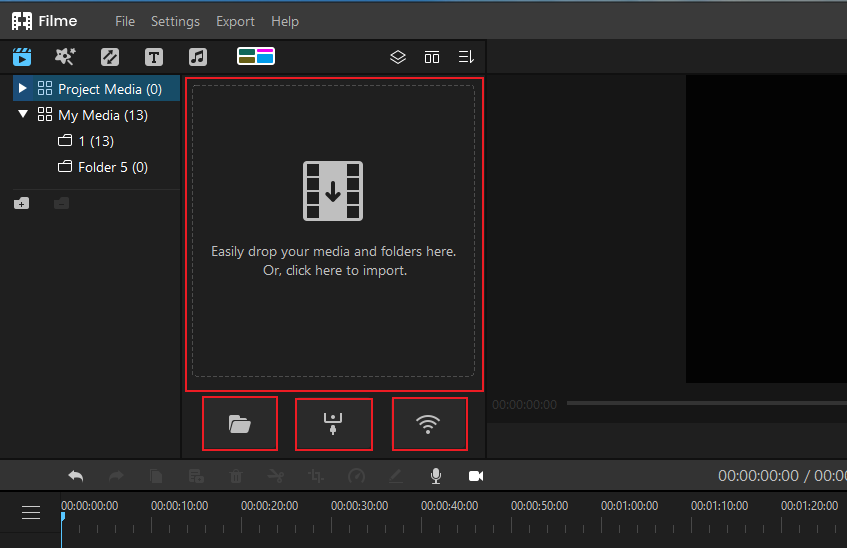
Task: Click the delete trash icon
Action: click(236, 476)
